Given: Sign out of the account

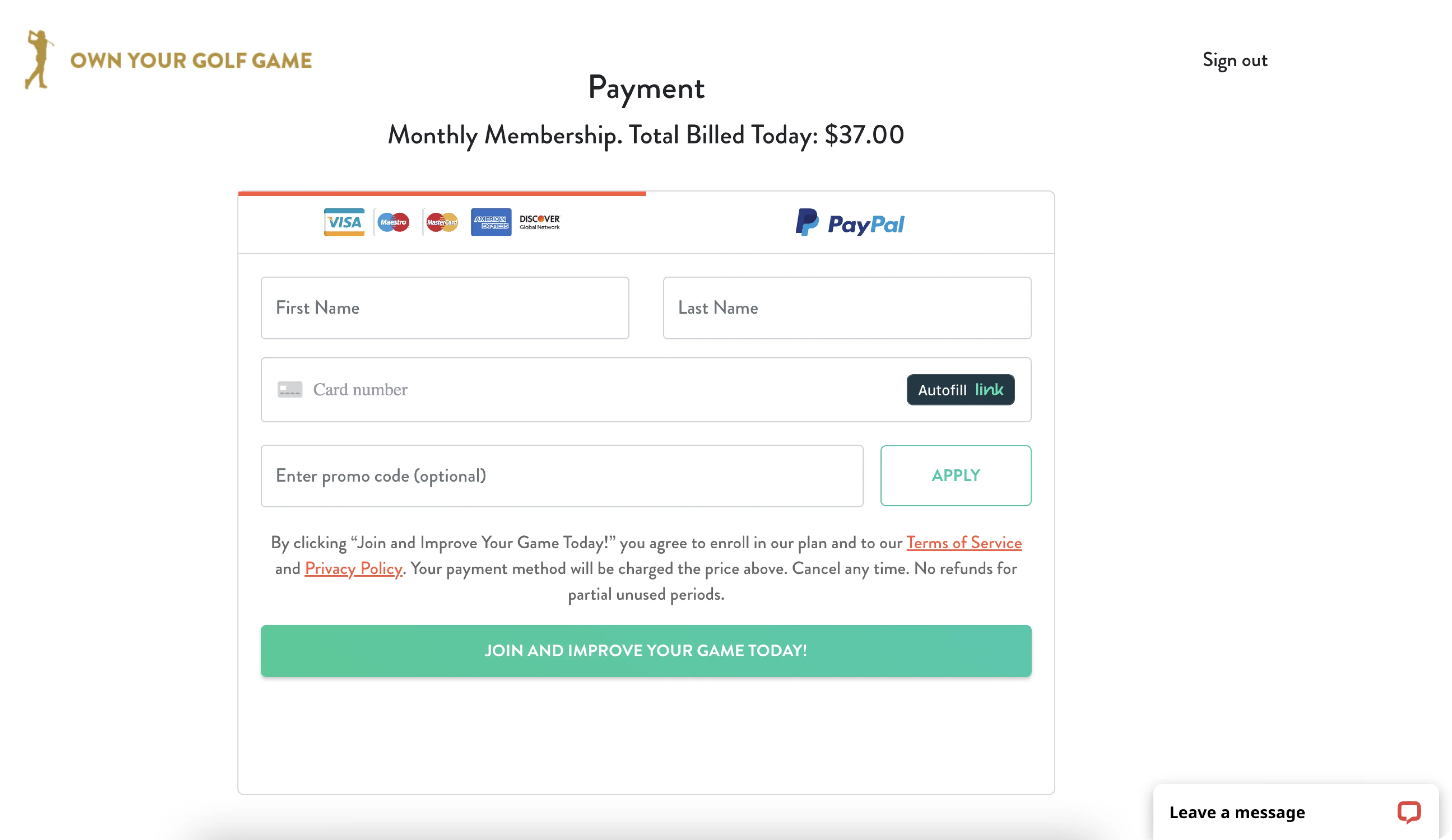Looking at the screenshot, I should pyautogui.click(x=1234, y=60).
